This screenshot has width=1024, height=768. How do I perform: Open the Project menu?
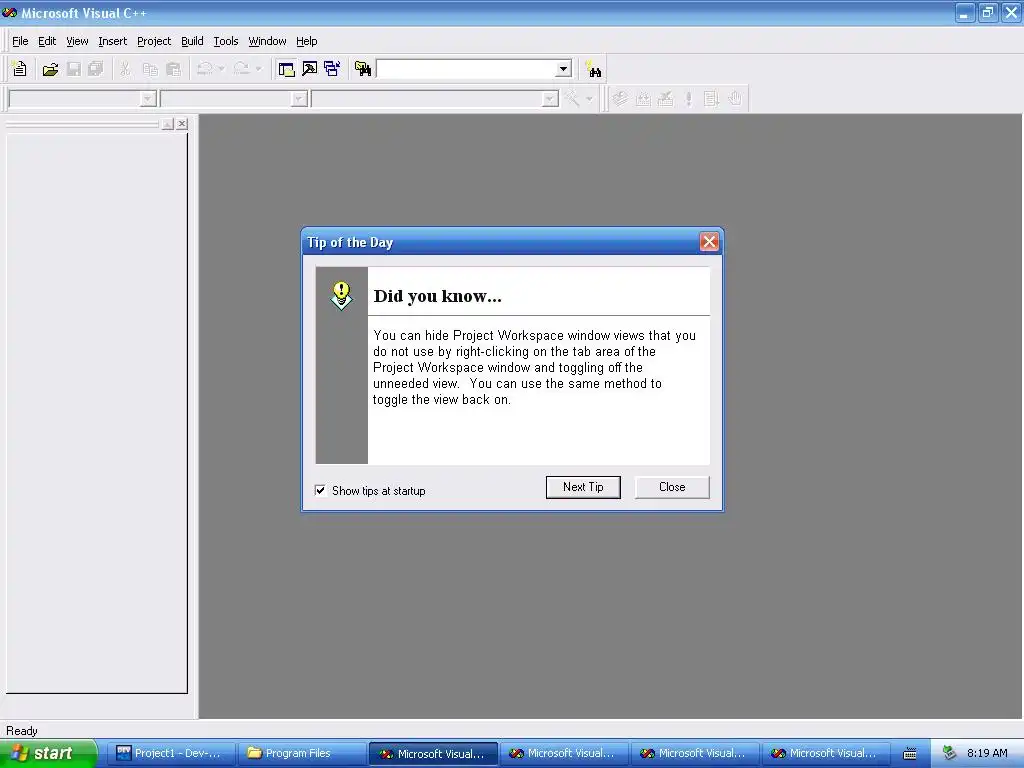154,41
